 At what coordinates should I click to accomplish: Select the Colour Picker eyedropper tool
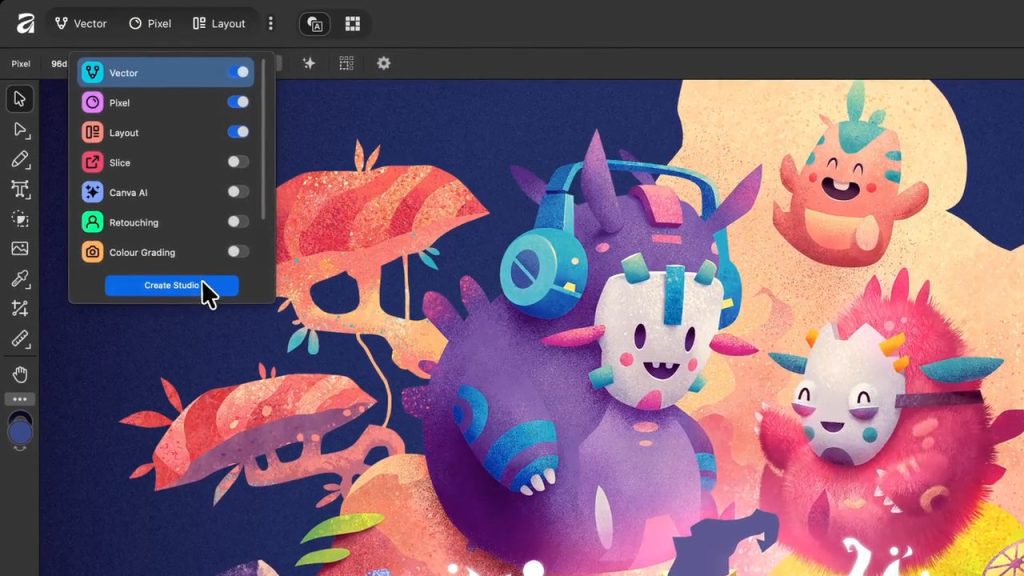coord(19,279)
